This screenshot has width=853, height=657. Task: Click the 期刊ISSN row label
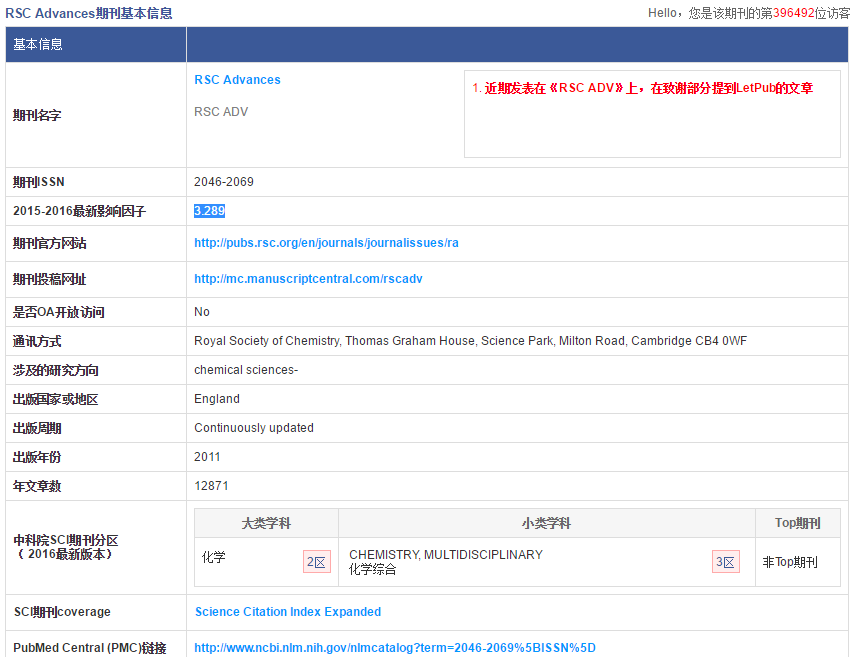pyautogui.click(x=39, y=182)
